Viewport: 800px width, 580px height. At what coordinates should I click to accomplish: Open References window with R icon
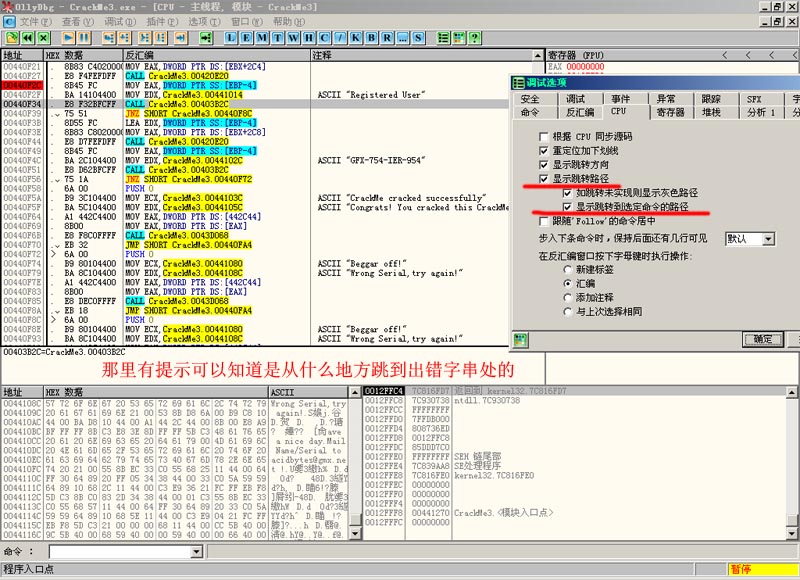[387, 38]
